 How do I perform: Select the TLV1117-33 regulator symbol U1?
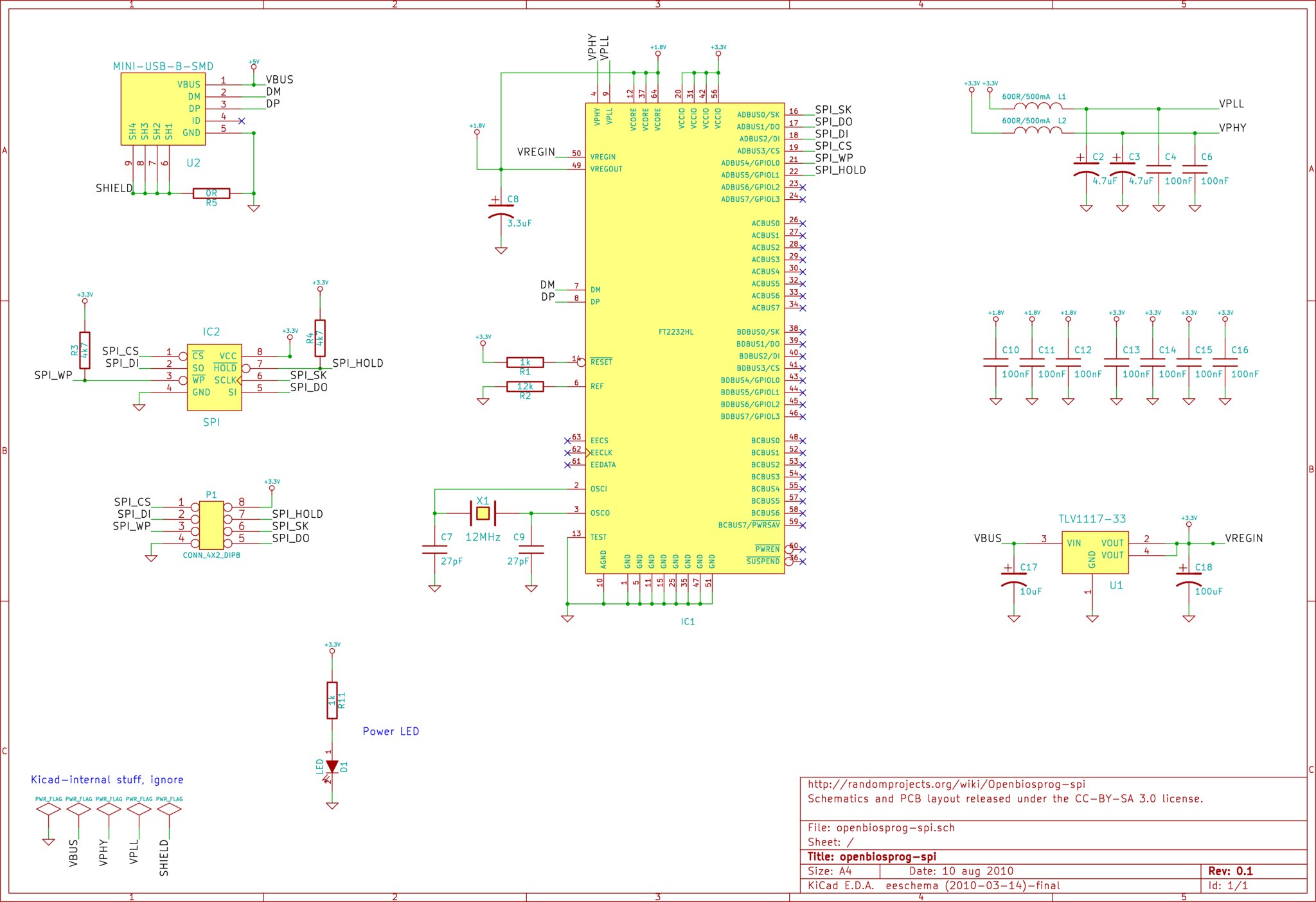(1094, 553)
